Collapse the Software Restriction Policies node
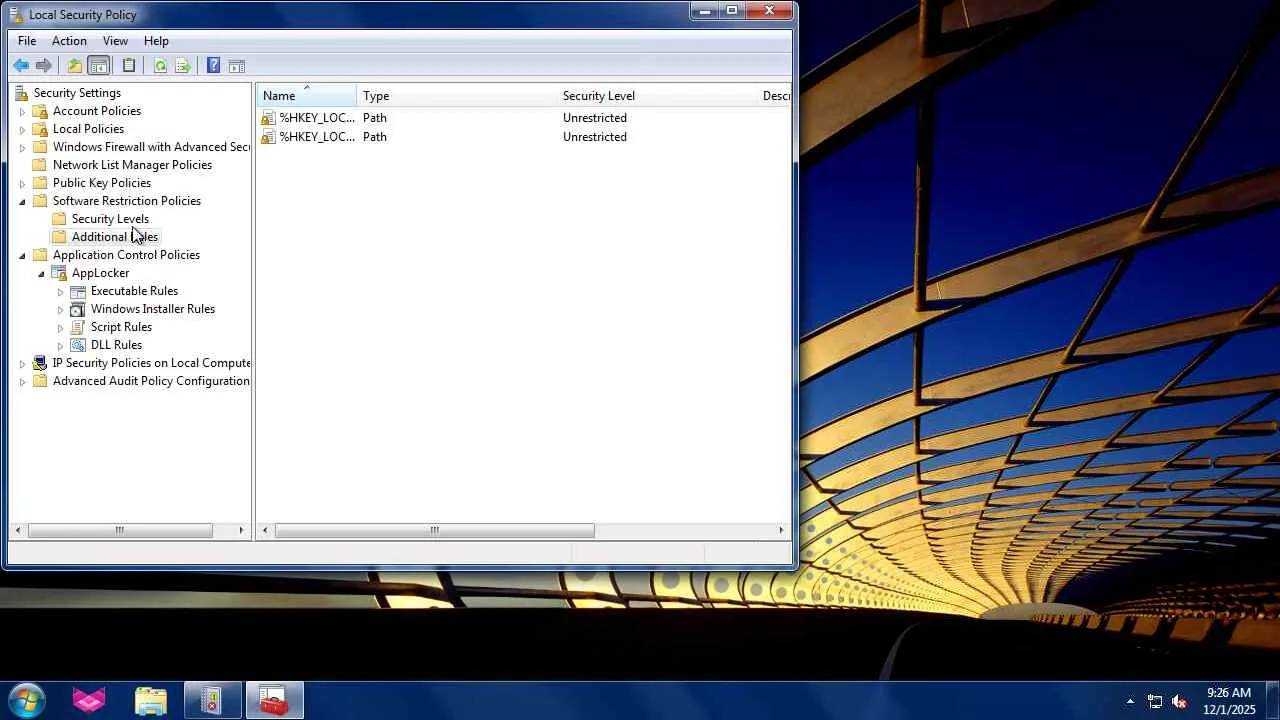The image size is (1280, 720). pyautogui.click(x=22, y=202)
